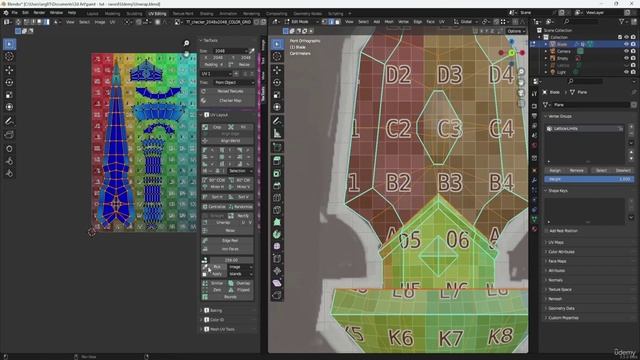Select the Move tool in UV editor toolbar

tap(9, 70)
